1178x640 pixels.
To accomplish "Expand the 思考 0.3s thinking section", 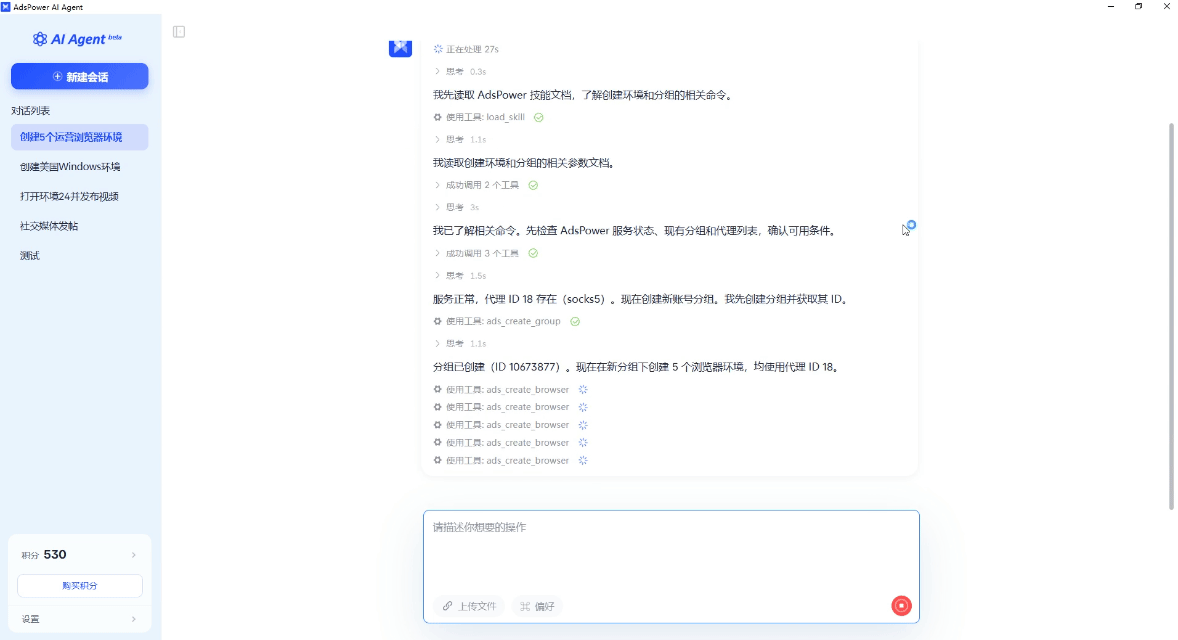I will [x=460, y=71].
